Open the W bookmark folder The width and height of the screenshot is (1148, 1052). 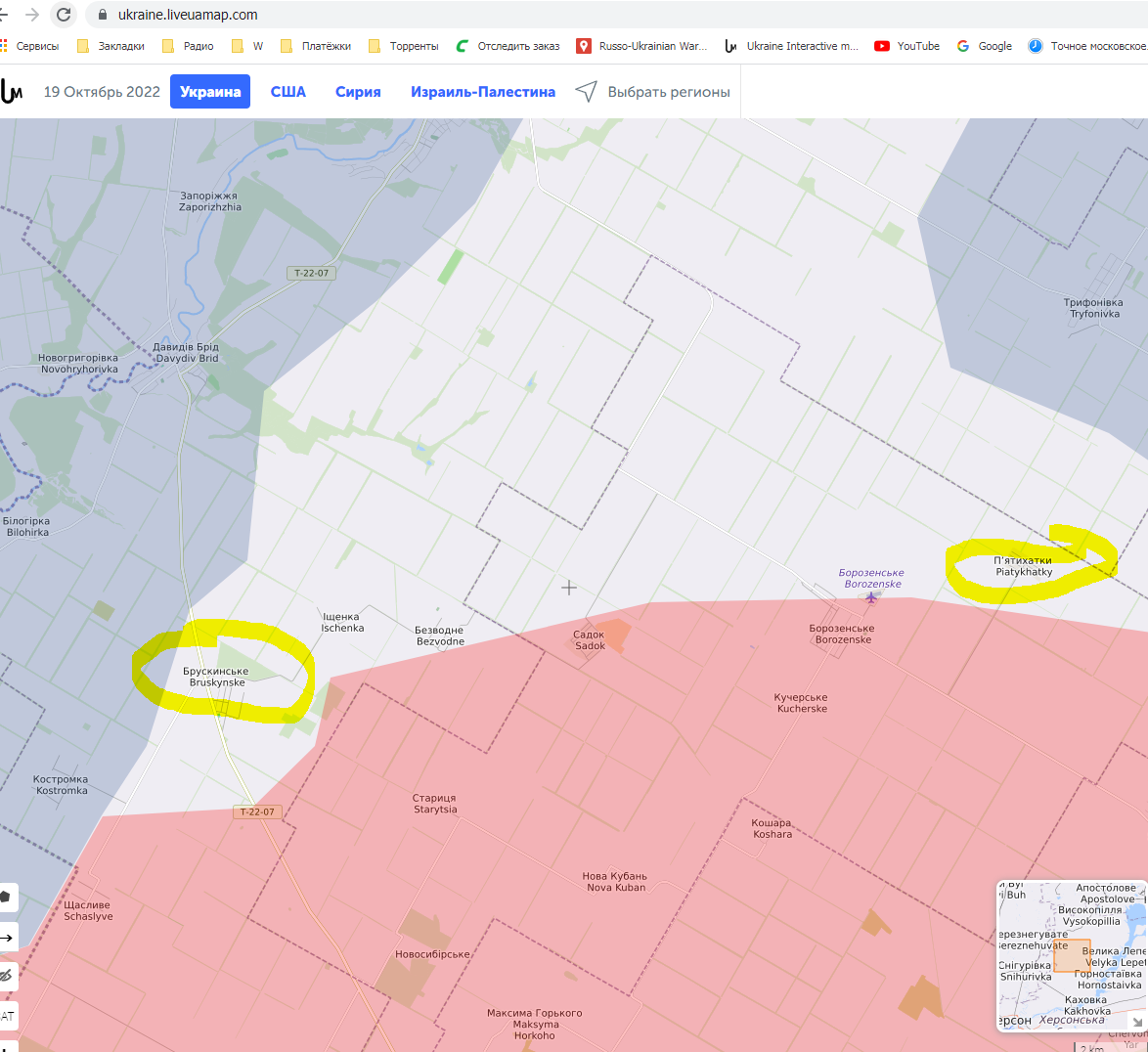click(247, 45)
